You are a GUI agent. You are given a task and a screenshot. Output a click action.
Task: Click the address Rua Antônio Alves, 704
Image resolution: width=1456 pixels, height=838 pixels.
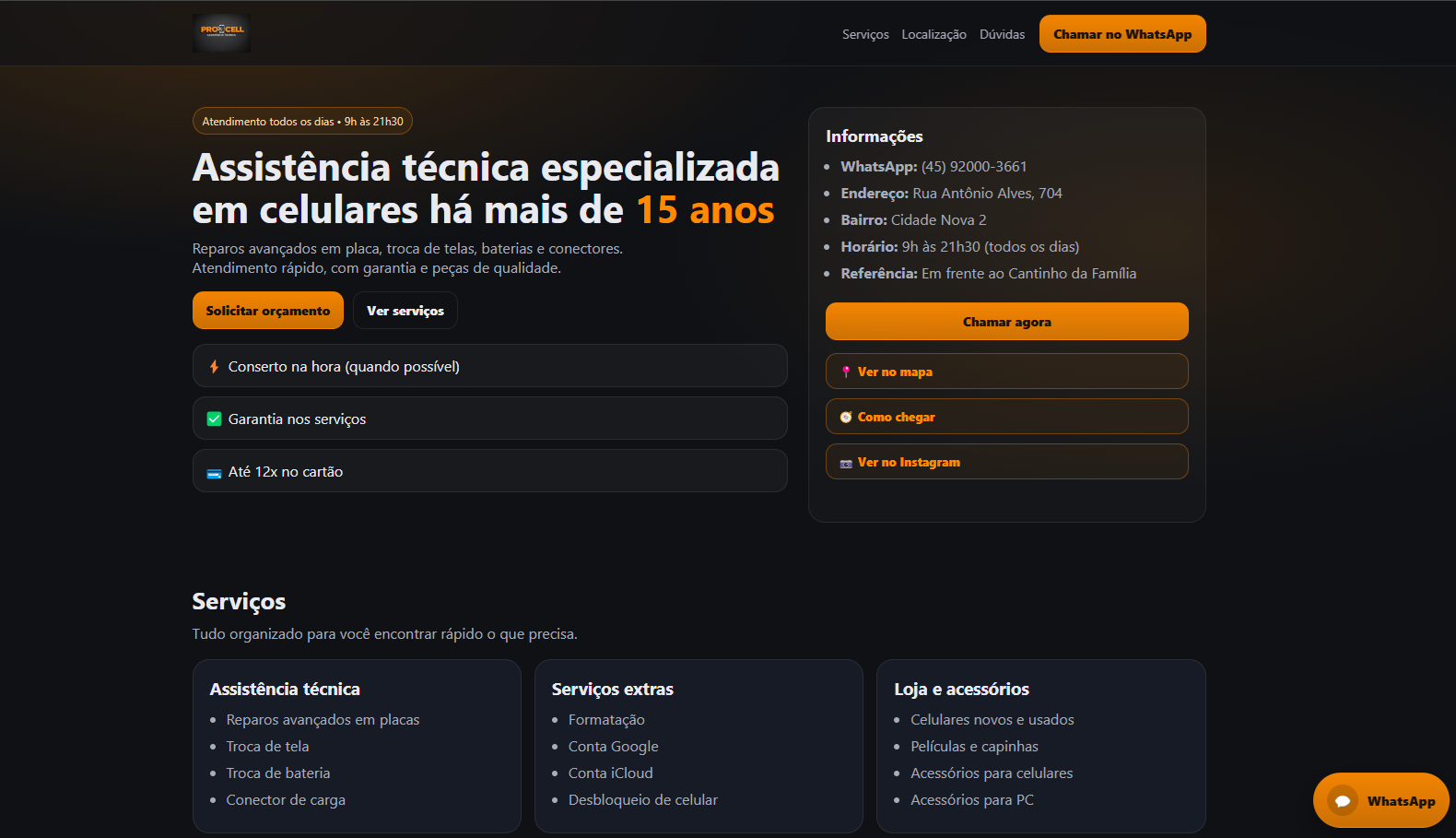click(987, 194)
